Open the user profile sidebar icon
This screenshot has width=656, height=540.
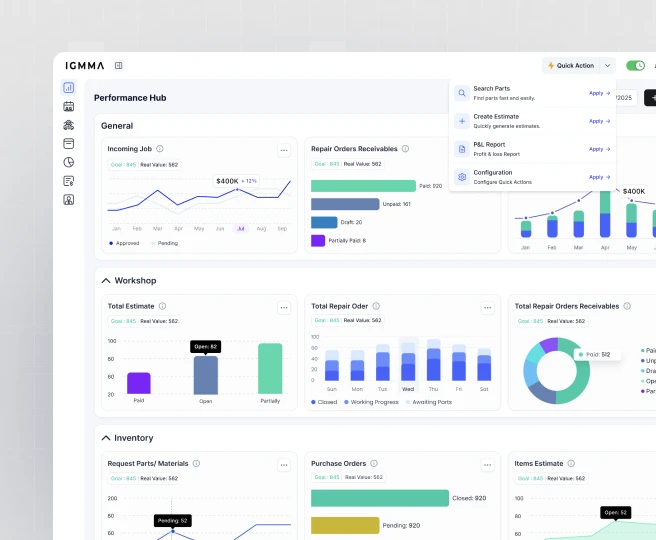coord(69,200)
